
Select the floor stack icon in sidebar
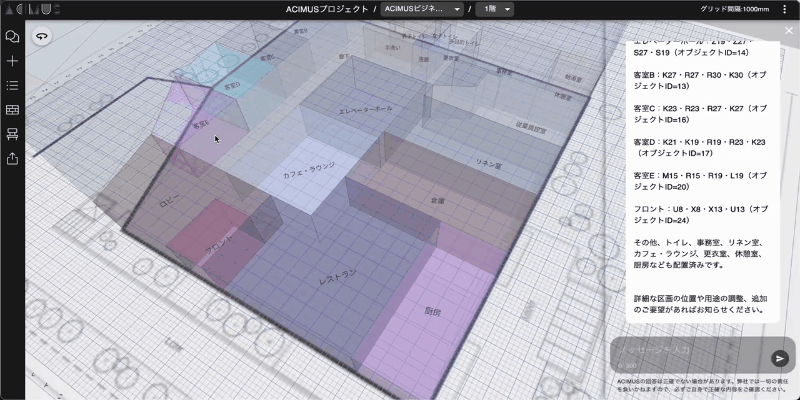pos(13,134)
